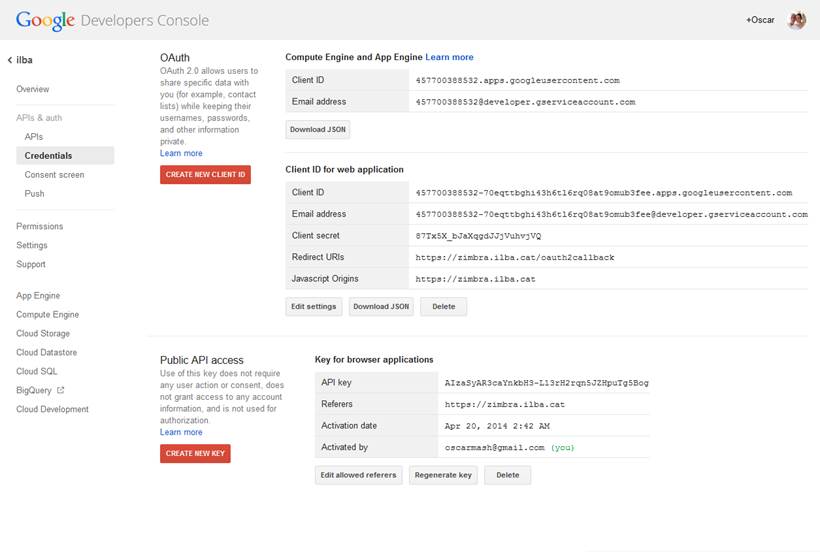Click Learn more under Public API access

(181, 432)
